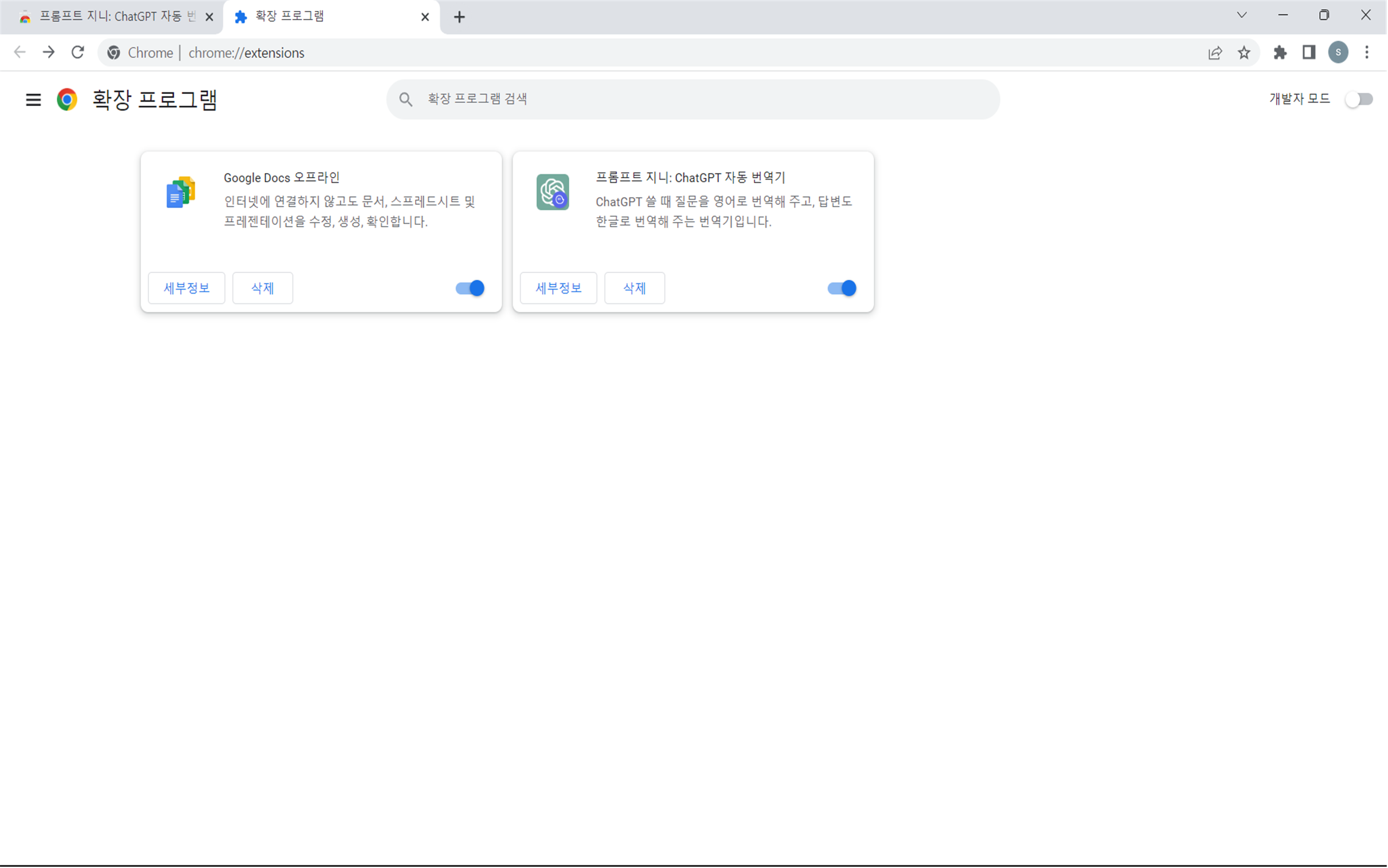Open Chrome's three-dot menu

(x=1367, y=53)
